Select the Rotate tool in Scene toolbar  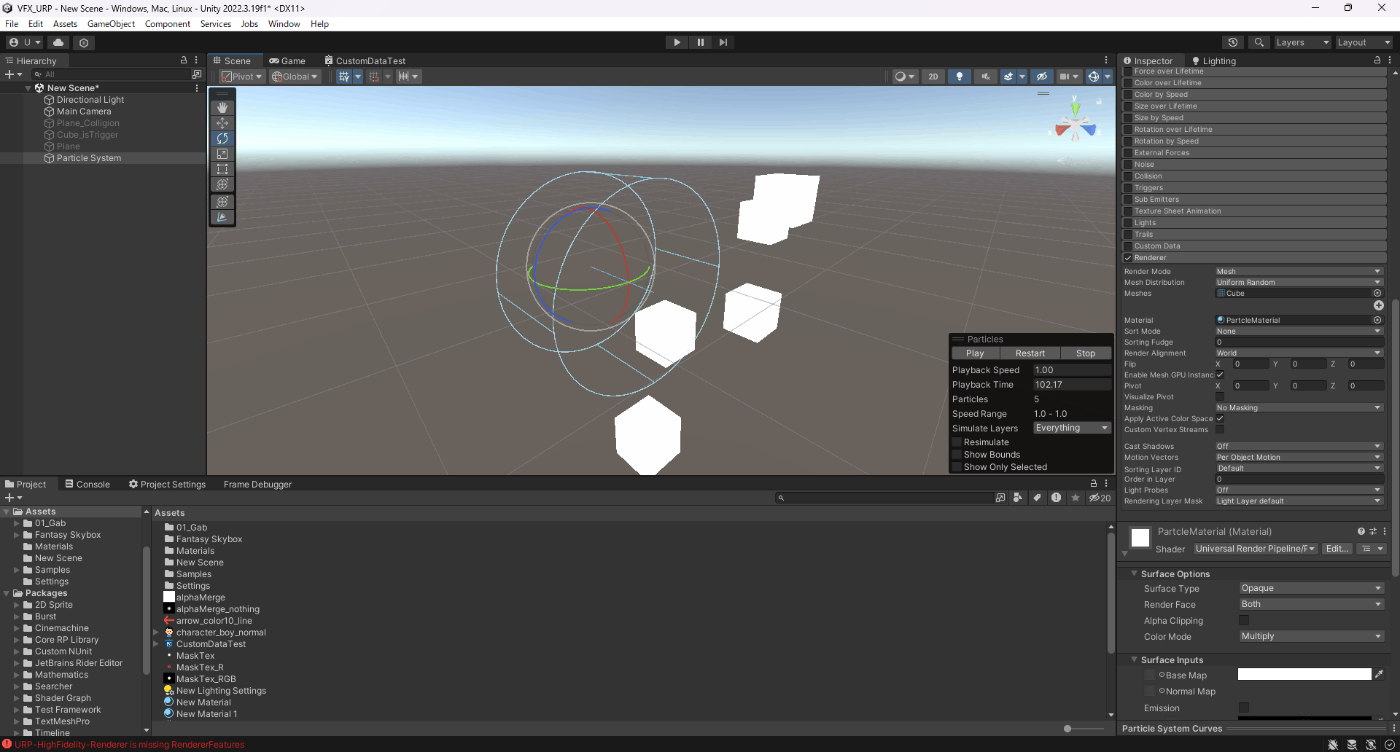click(x=222, y=138)
